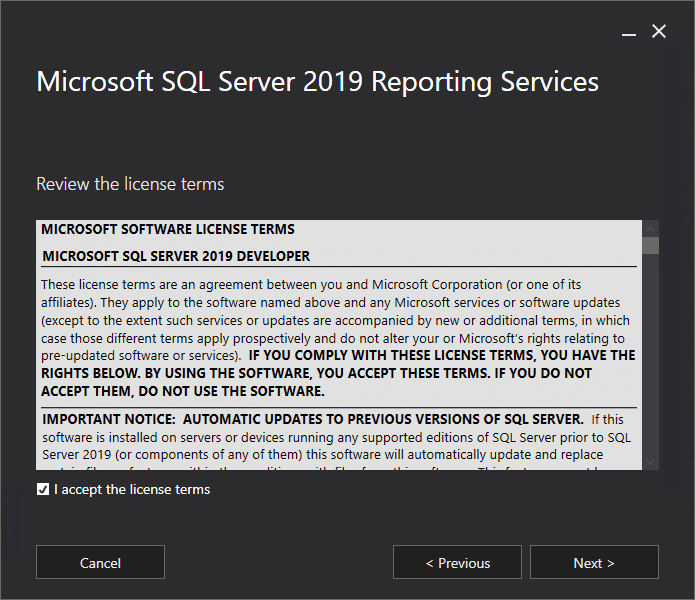The height and width of the screenshot is (600, 695).
Task: Close the Reporting Services setup window
Action: point(659,32)
